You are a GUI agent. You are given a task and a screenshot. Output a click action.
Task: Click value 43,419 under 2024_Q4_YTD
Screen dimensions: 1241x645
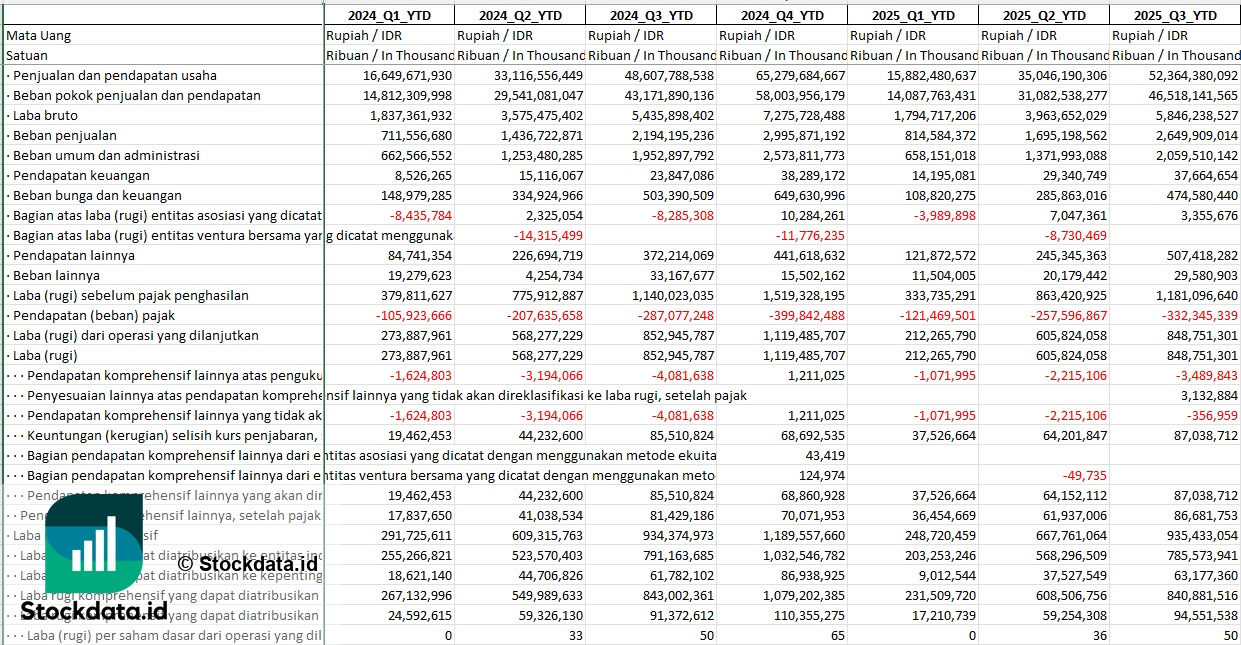[825, 455]
